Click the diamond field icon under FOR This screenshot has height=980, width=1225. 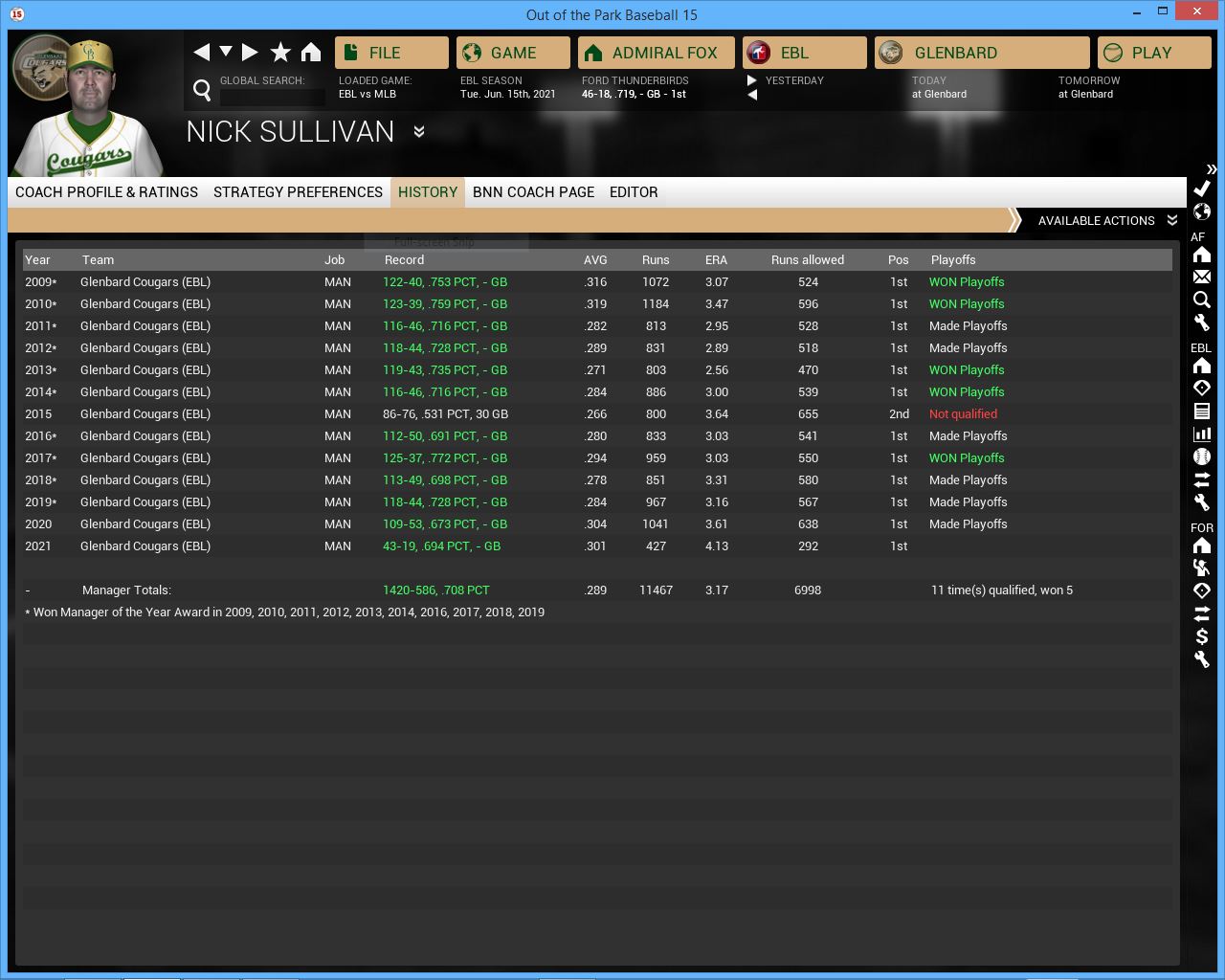[x=1202, y=590]
